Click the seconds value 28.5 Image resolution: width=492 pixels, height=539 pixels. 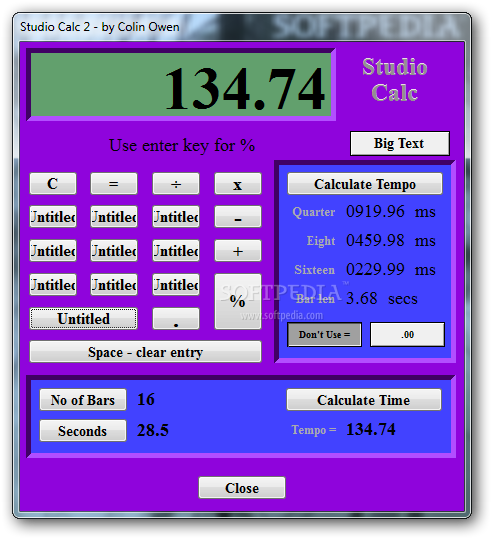pos(153,430)
